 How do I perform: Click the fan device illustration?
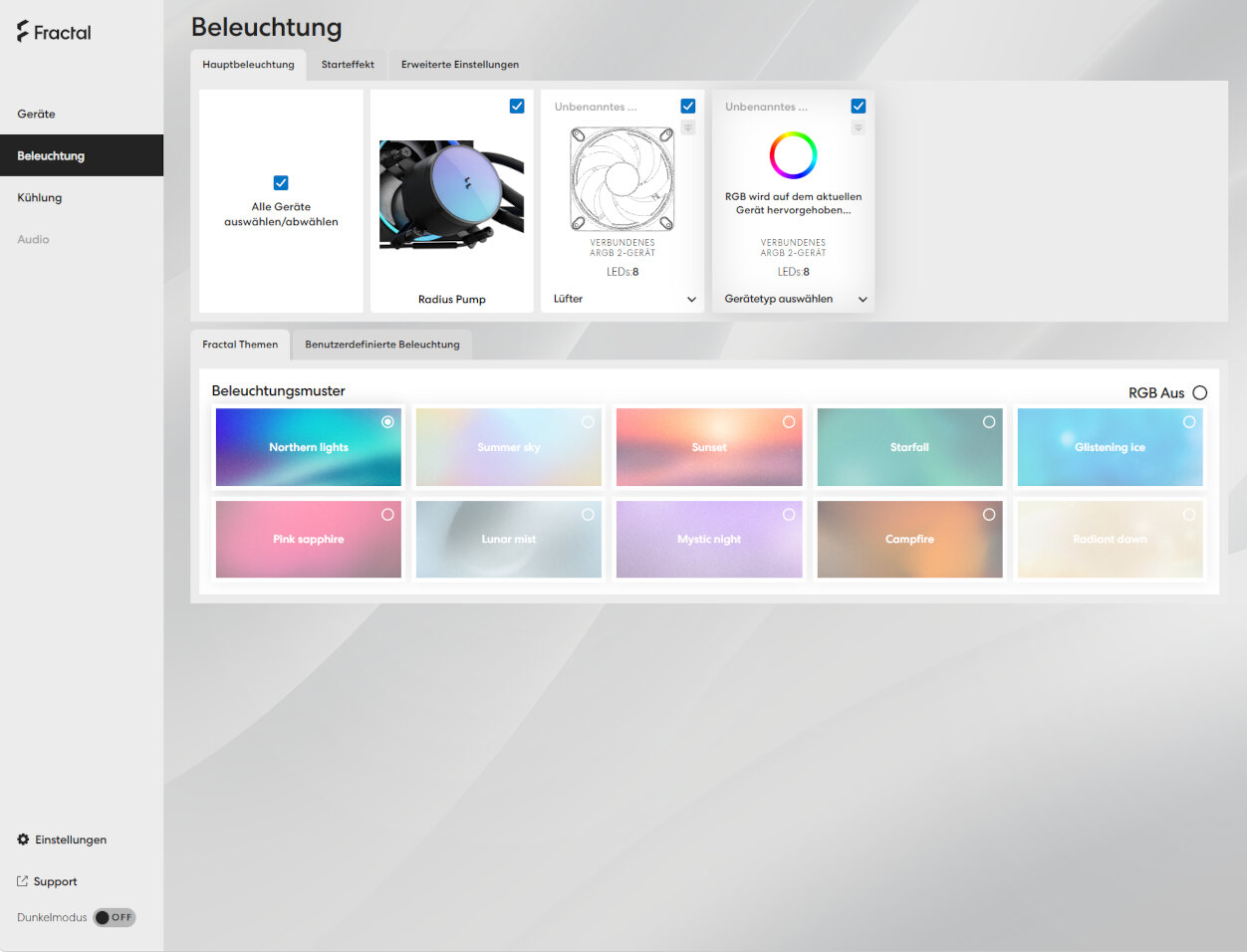click(x=623, y=179)
